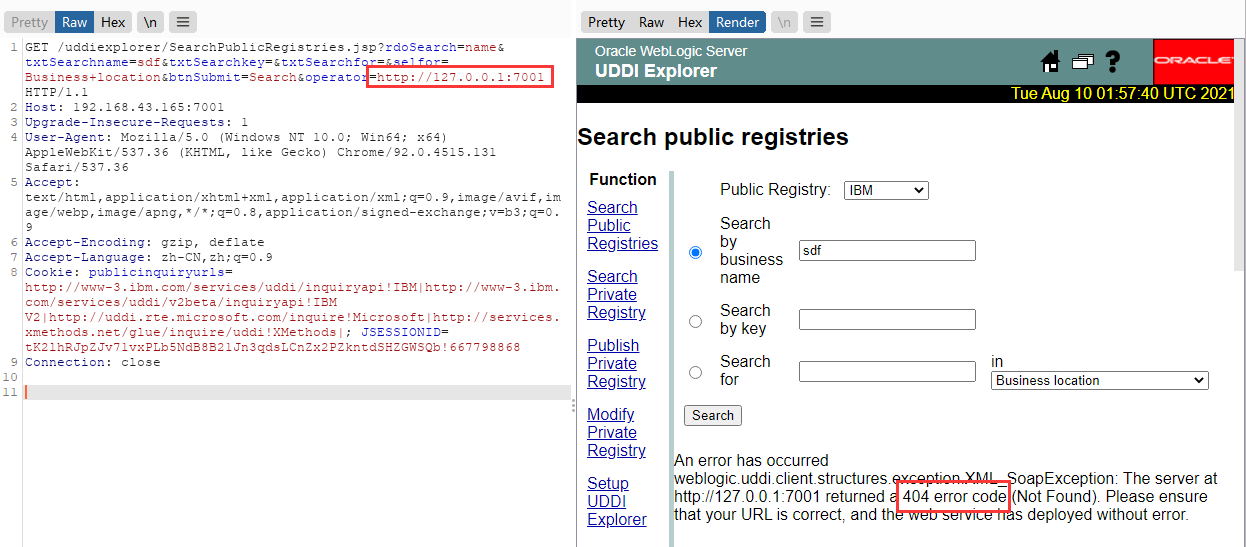Click the Host: 192.168.43.165:7001 header line
The width and height of the screenshot is (1246, 547).
pos(125,107)
